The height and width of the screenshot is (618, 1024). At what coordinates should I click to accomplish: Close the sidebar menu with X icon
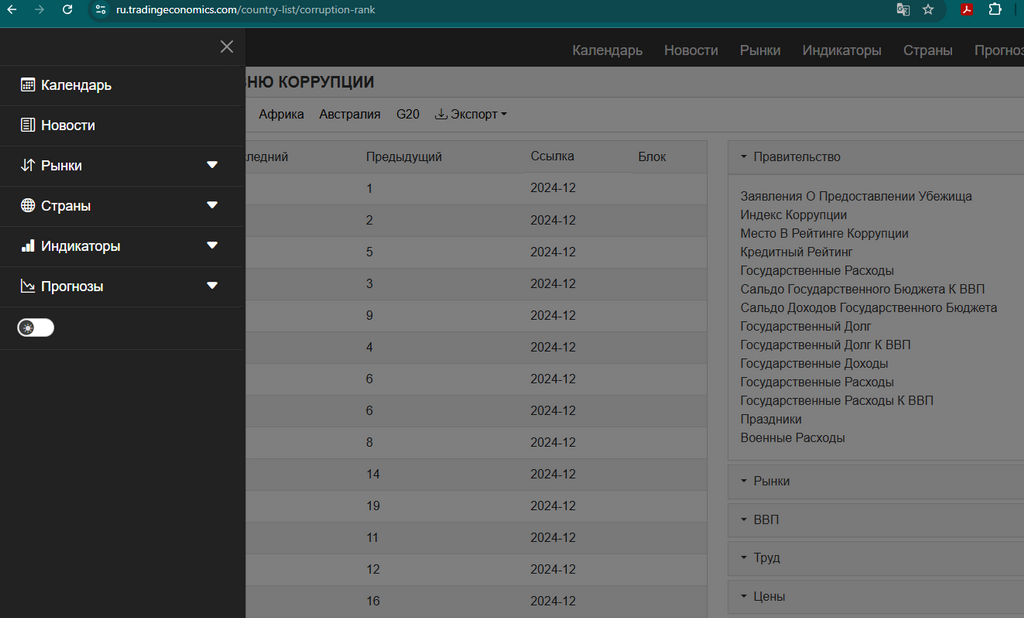click(x=227, y=46)
